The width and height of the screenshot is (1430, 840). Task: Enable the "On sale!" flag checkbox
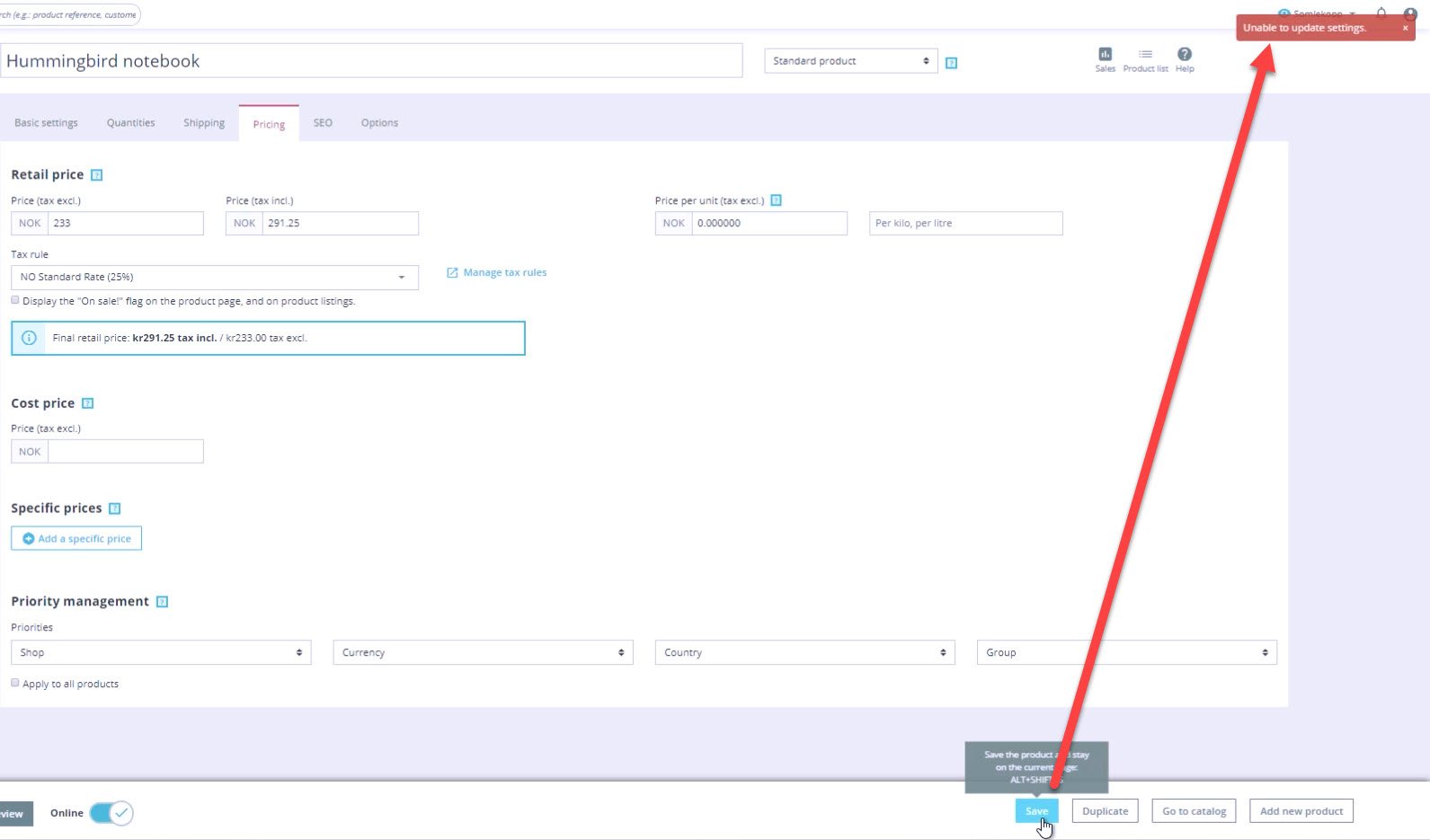(x=15, y=300)
